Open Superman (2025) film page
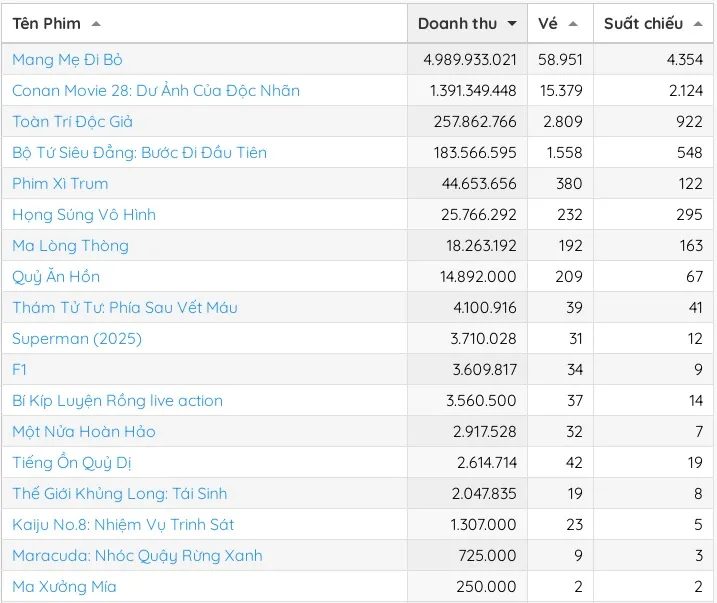 coord(77,339)
